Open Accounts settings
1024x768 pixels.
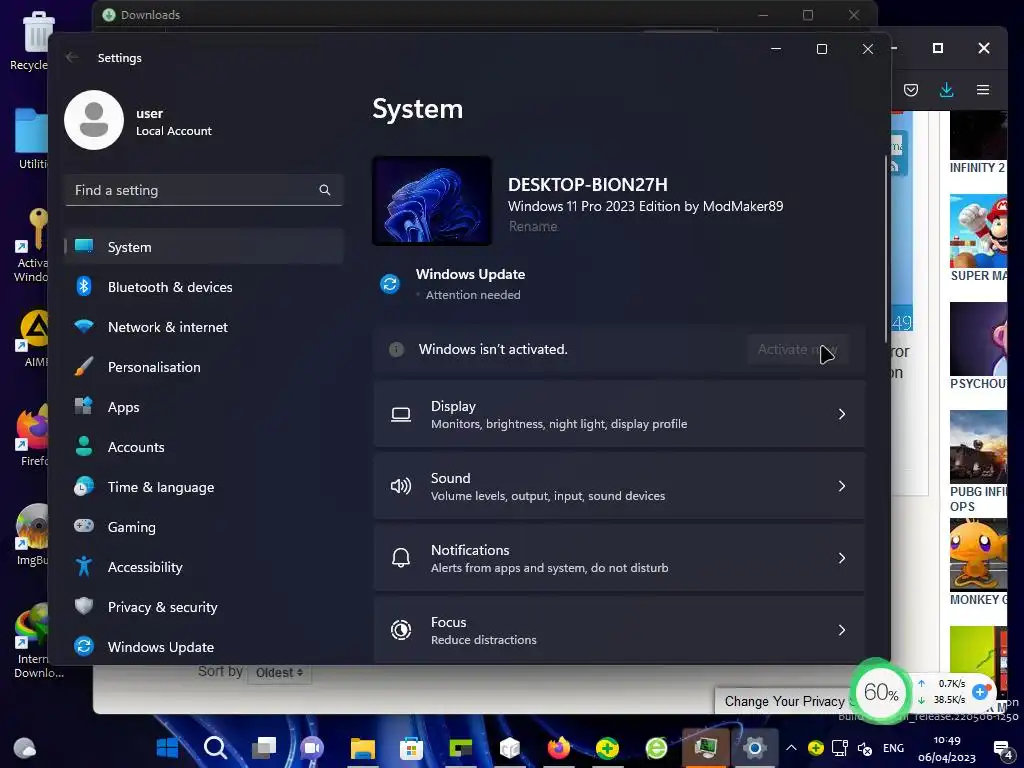coord(204,447)
